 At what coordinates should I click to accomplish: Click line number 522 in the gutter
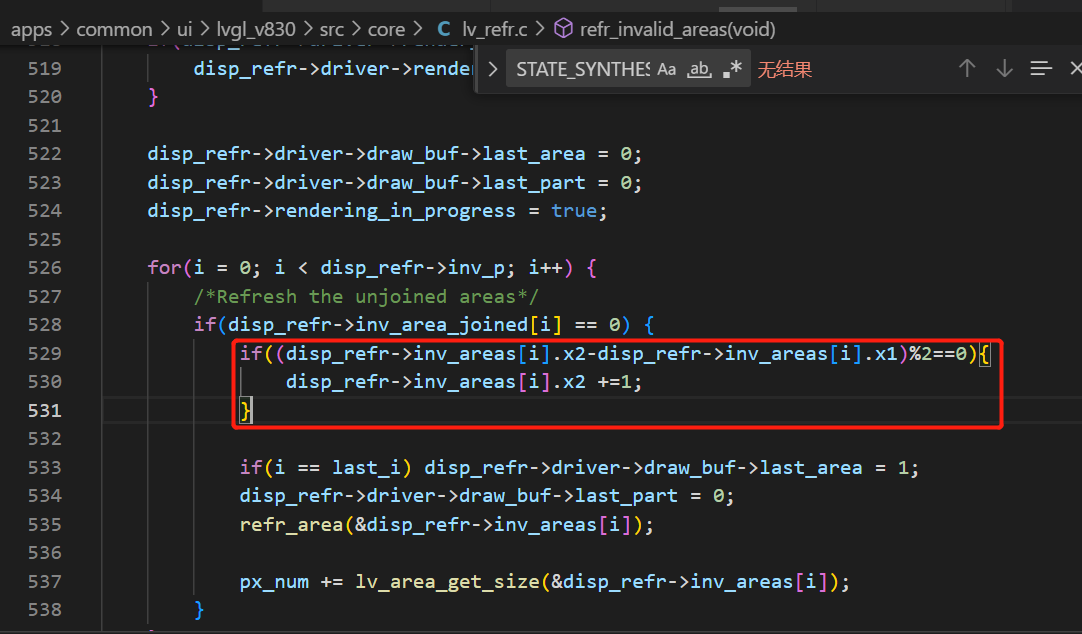click(x=45, y=154)
